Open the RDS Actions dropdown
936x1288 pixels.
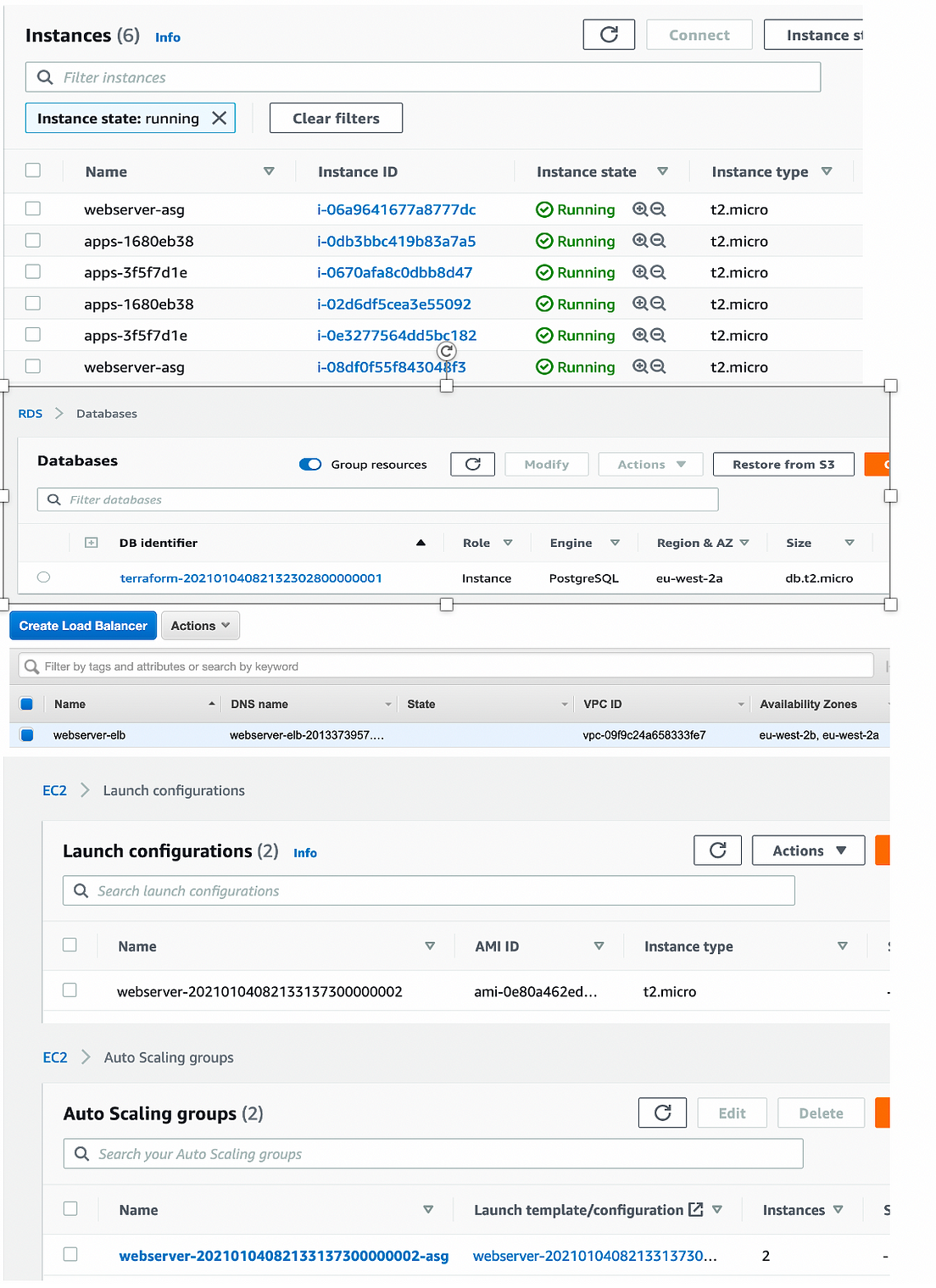pos(651,464)
